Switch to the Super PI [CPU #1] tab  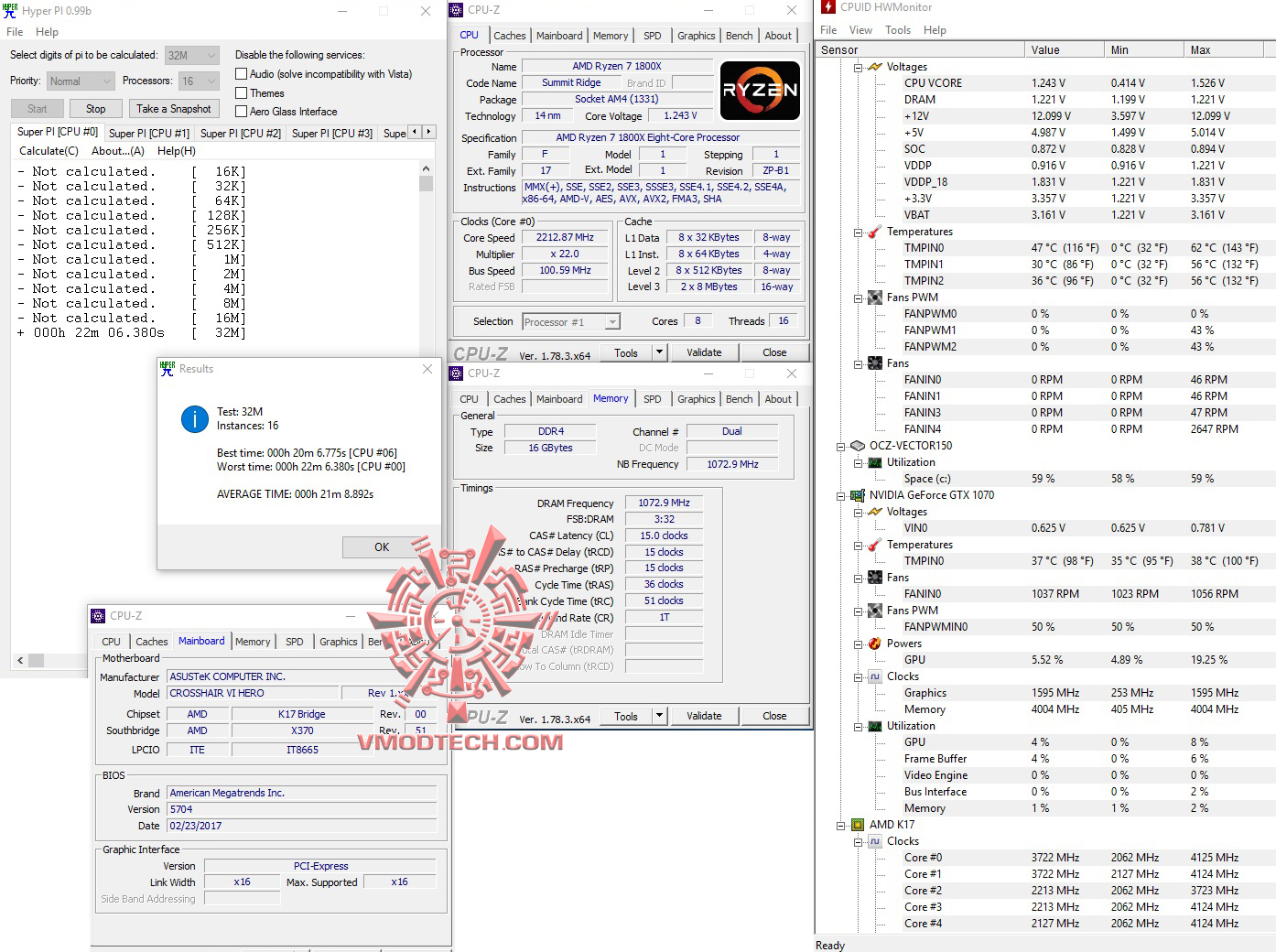tap(148, 132)
